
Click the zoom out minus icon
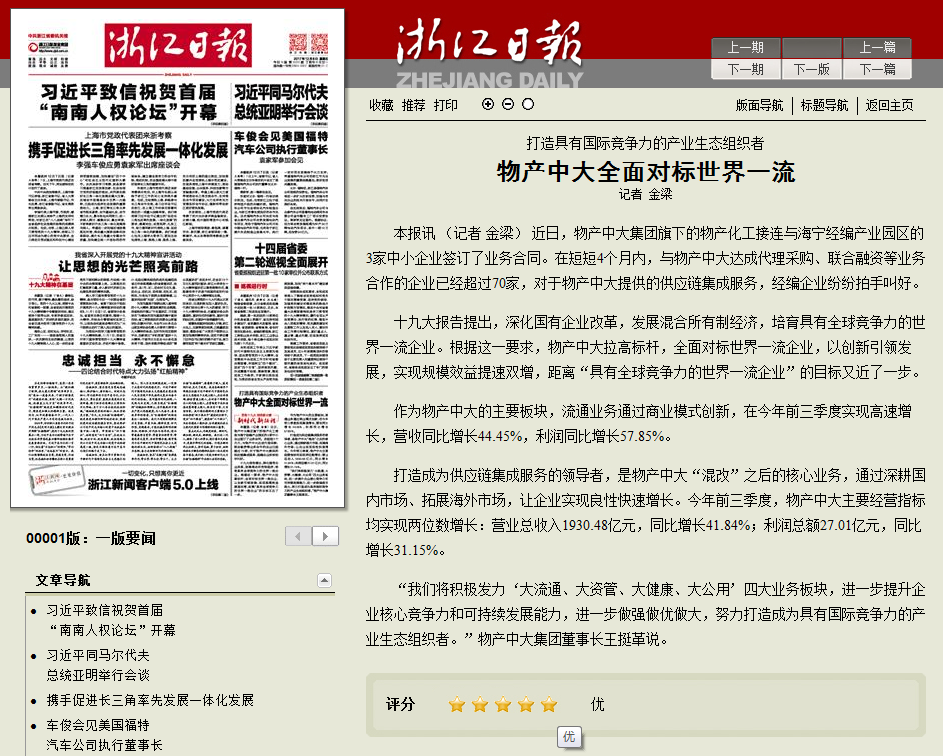pyautogui.click(x=508, y=105)
